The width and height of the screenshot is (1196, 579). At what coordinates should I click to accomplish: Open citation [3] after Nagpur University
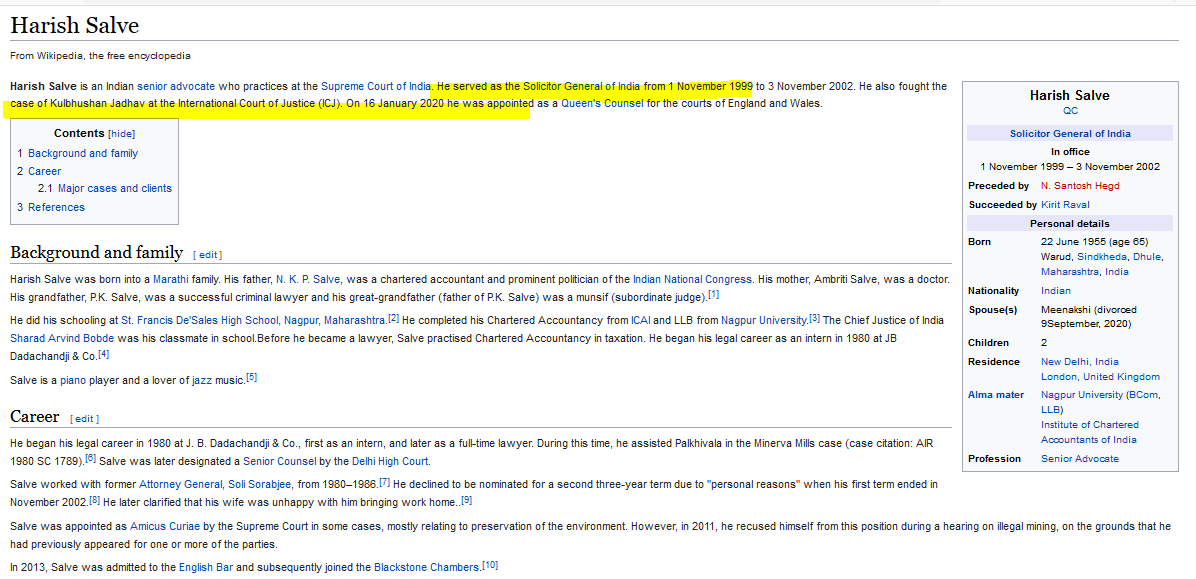click(815, 318)
